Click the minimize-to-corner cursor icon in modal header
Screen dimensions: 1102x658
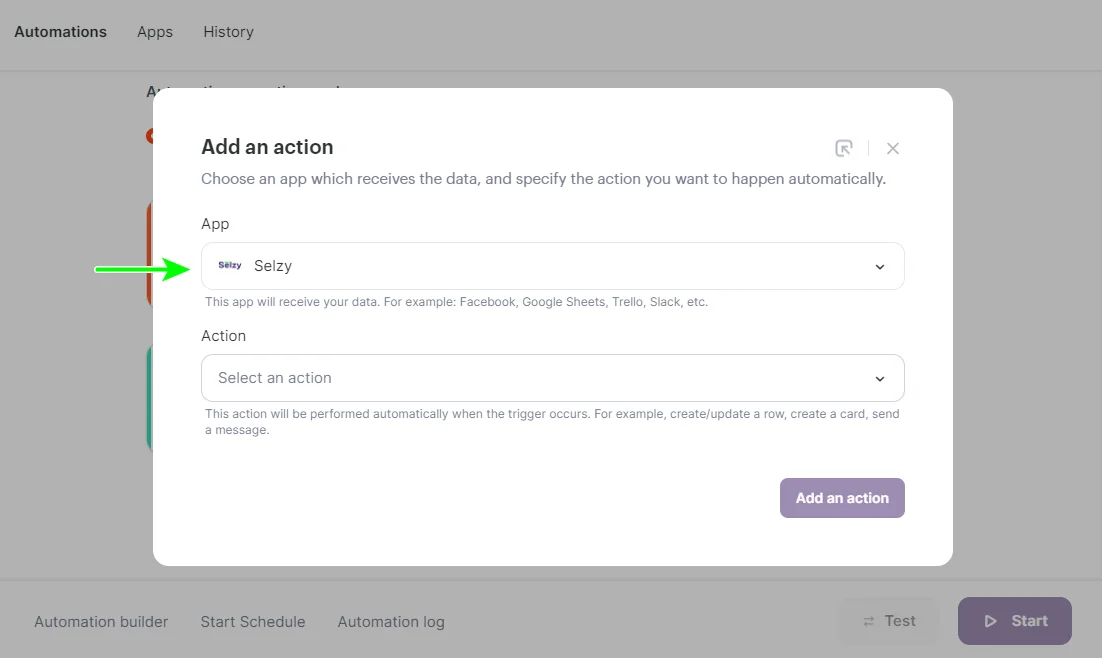[844, 147]
